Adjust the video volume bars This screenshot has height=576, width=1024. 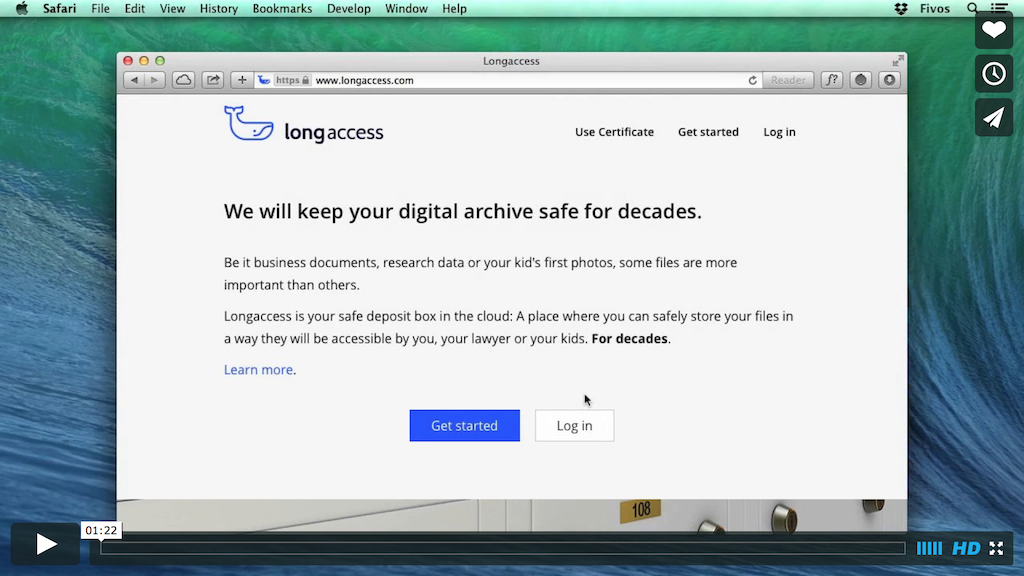point(929,549)
